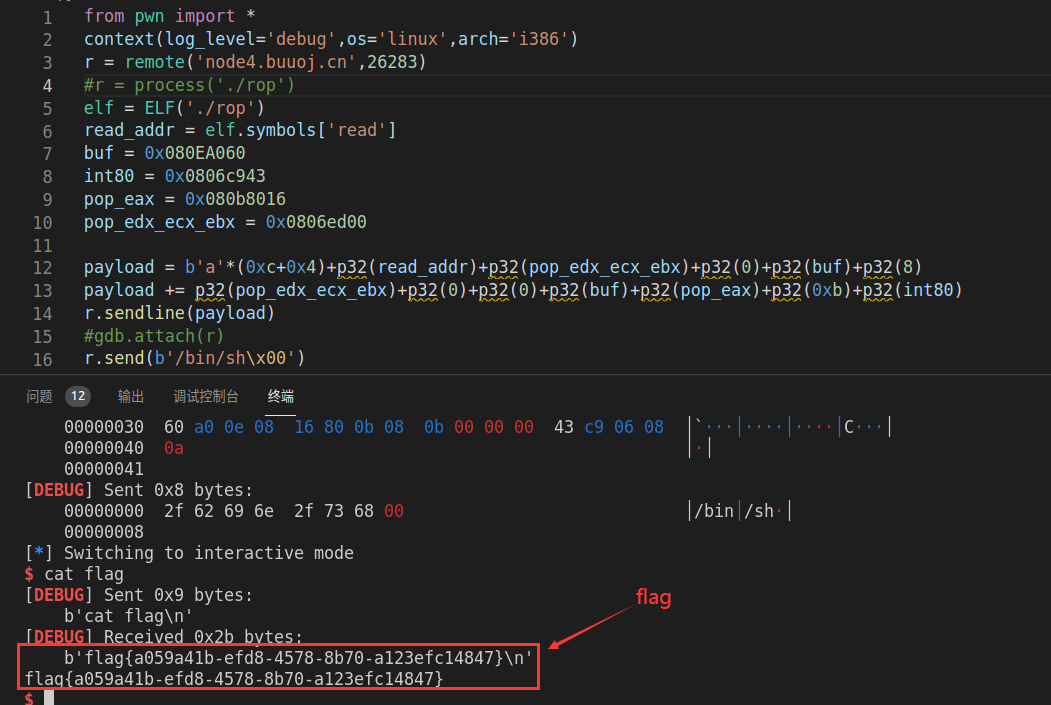Click the problems count badge 12
The width and height of the screenshot is (1051, 705).
[x=78, y=396]
